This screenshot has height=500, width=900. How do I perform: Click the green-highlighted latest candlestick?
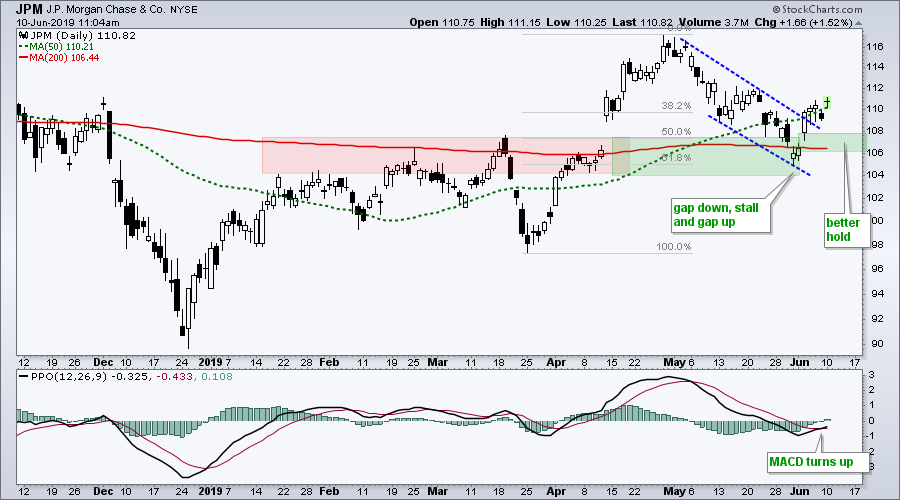click(x=827, y=102)
